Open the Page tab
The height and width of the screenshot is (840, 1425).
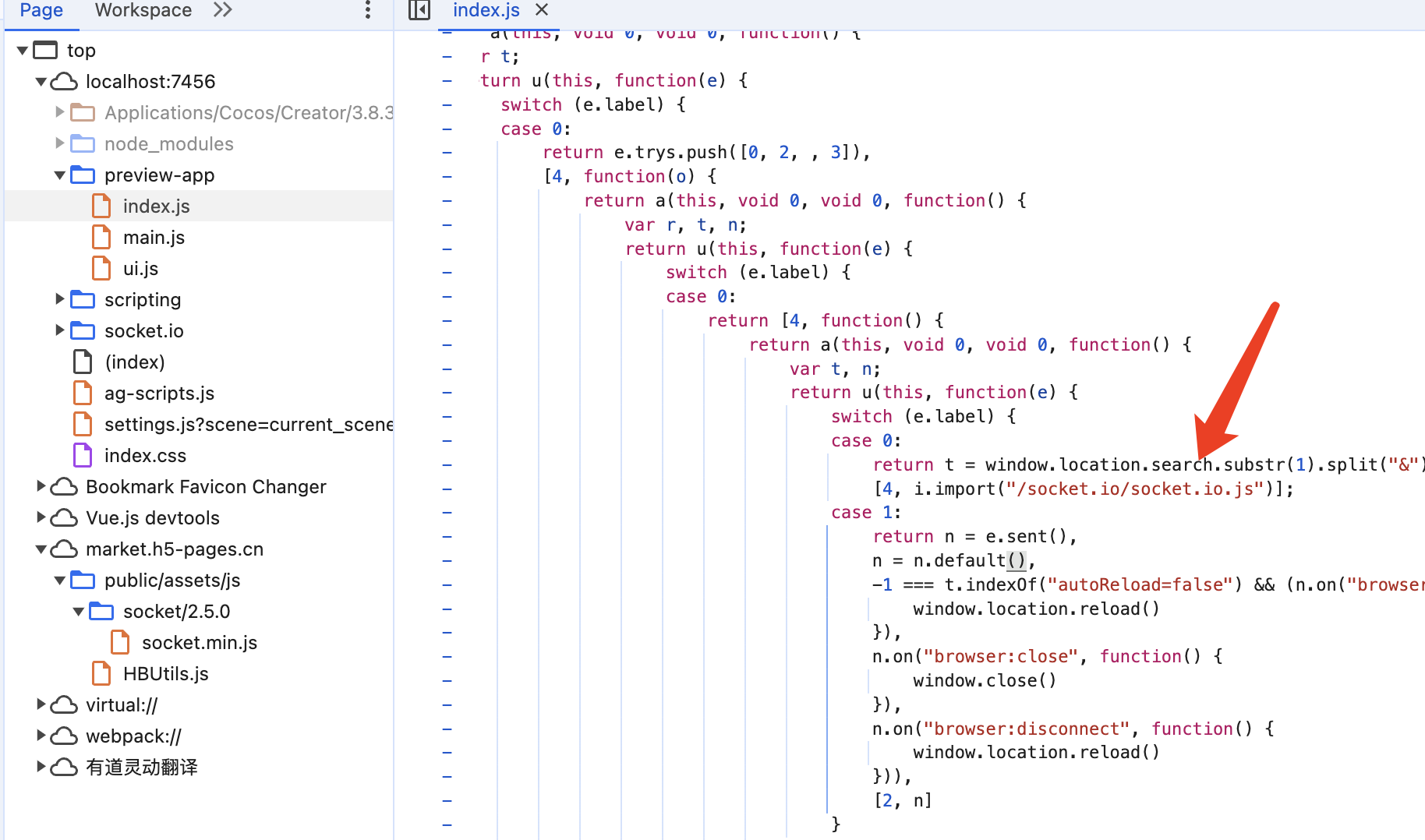(41, 10)
